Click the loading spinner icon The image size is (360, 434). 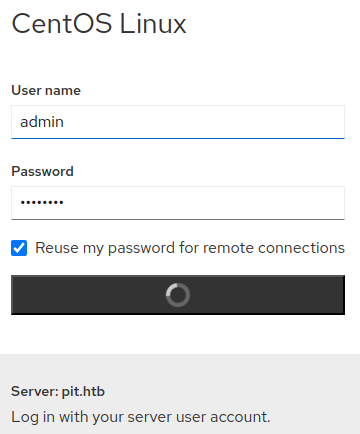click(x=178, y=295)
